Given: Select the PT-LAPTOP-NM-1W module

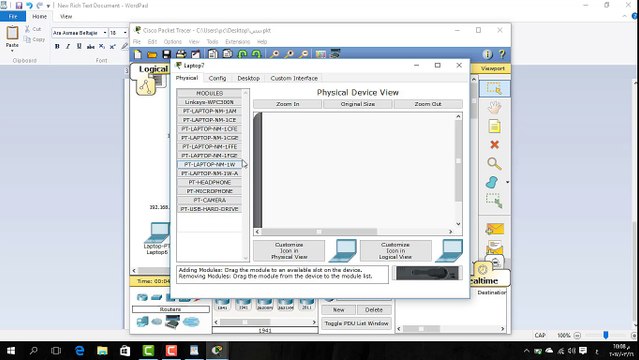Looking at the screenshot, I should point(209,164).
